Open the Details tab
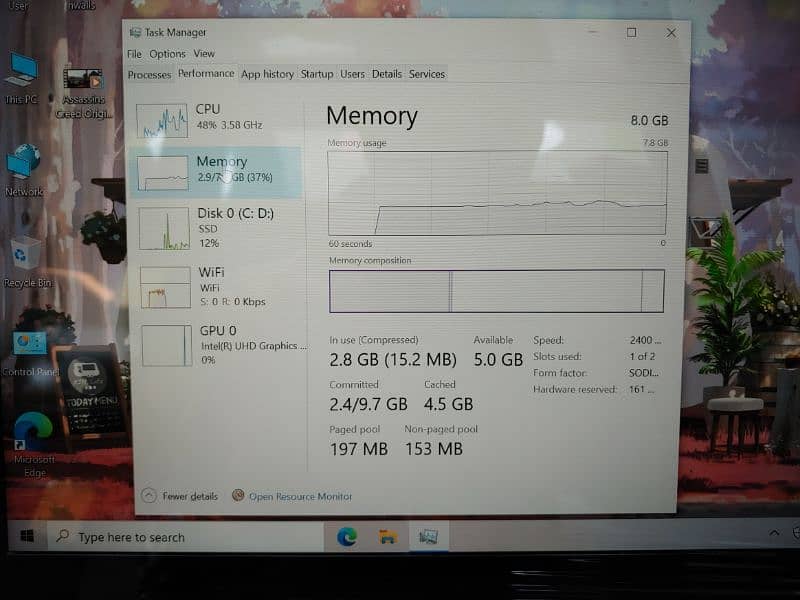This screenshot has width=800, height=600. 387,74
